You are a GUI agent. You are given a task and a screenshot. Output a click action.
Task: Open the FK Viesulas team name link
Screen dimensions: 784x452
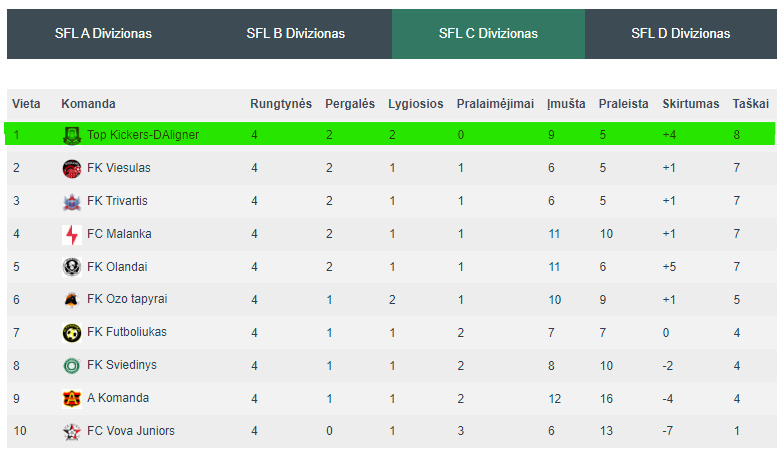coord(118,168)
